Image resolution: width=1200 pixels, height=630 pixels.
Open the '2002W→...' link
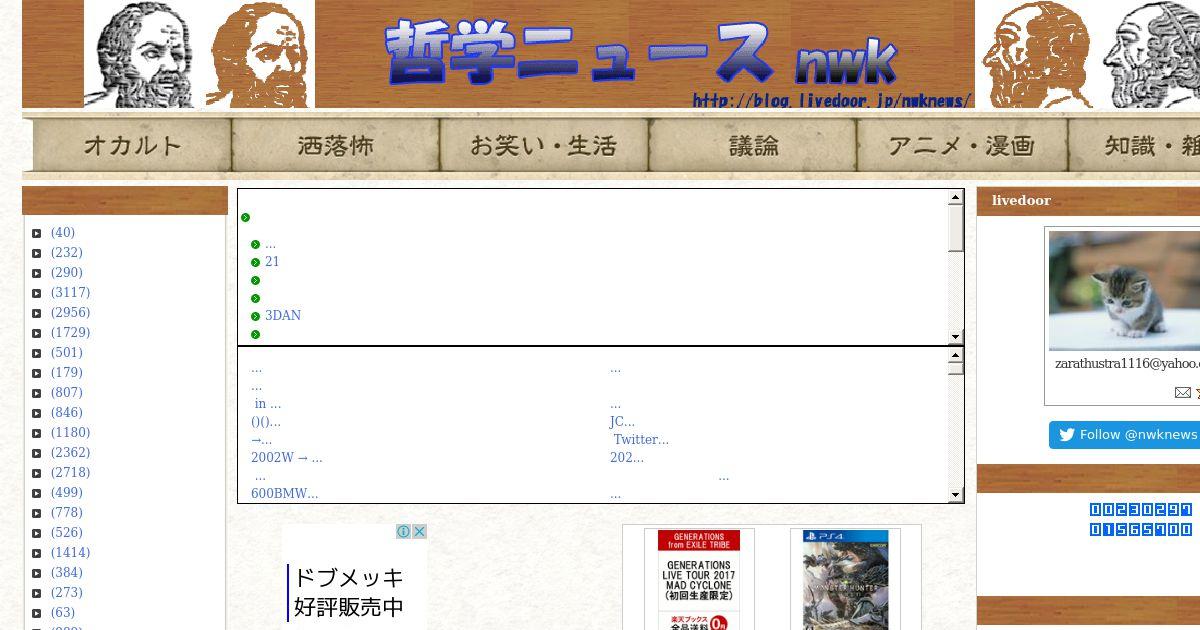pyautogui.click(x=287, y=458)
